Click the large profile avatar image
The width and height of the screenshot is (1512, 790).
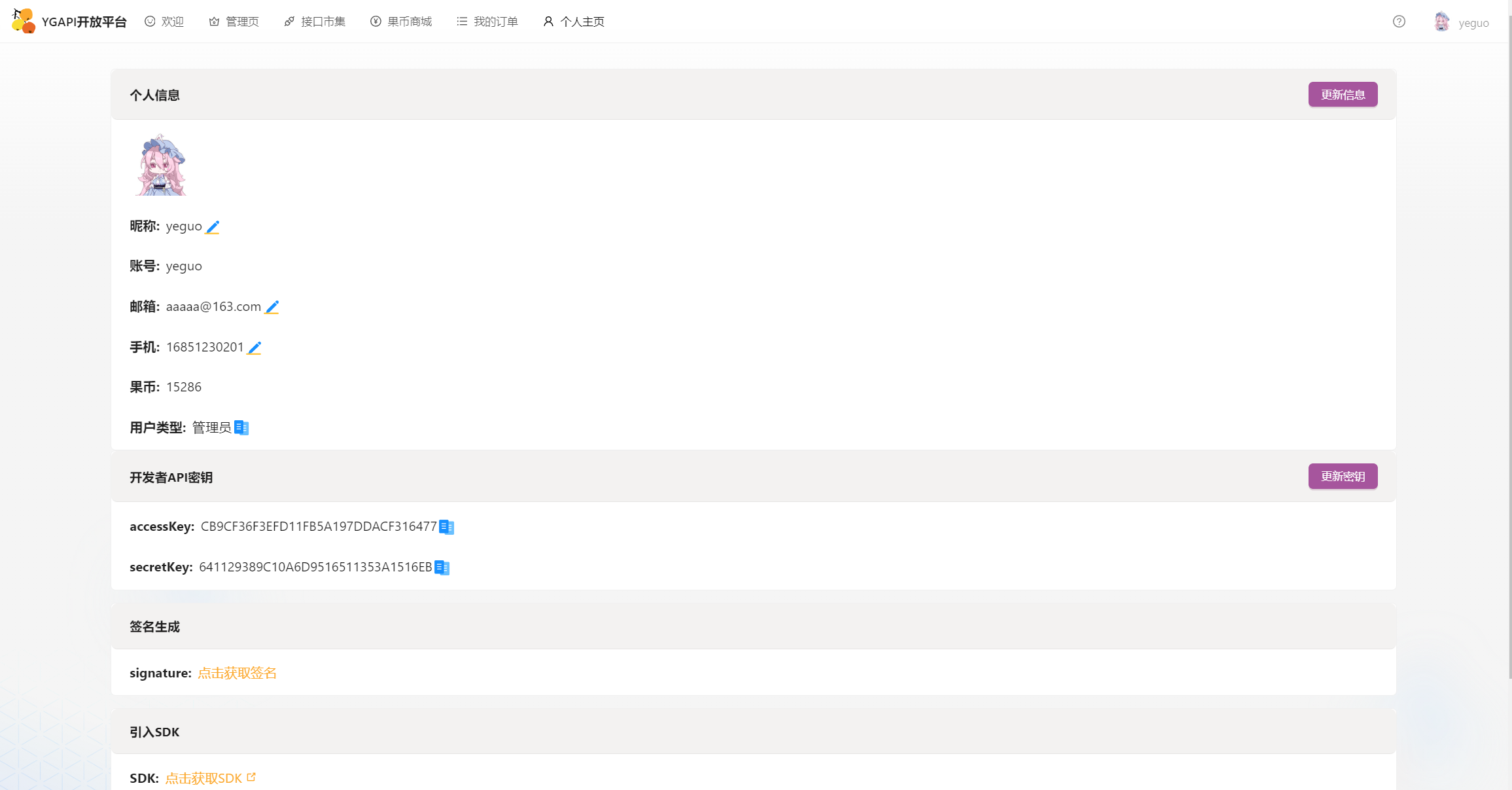point(161,166)
